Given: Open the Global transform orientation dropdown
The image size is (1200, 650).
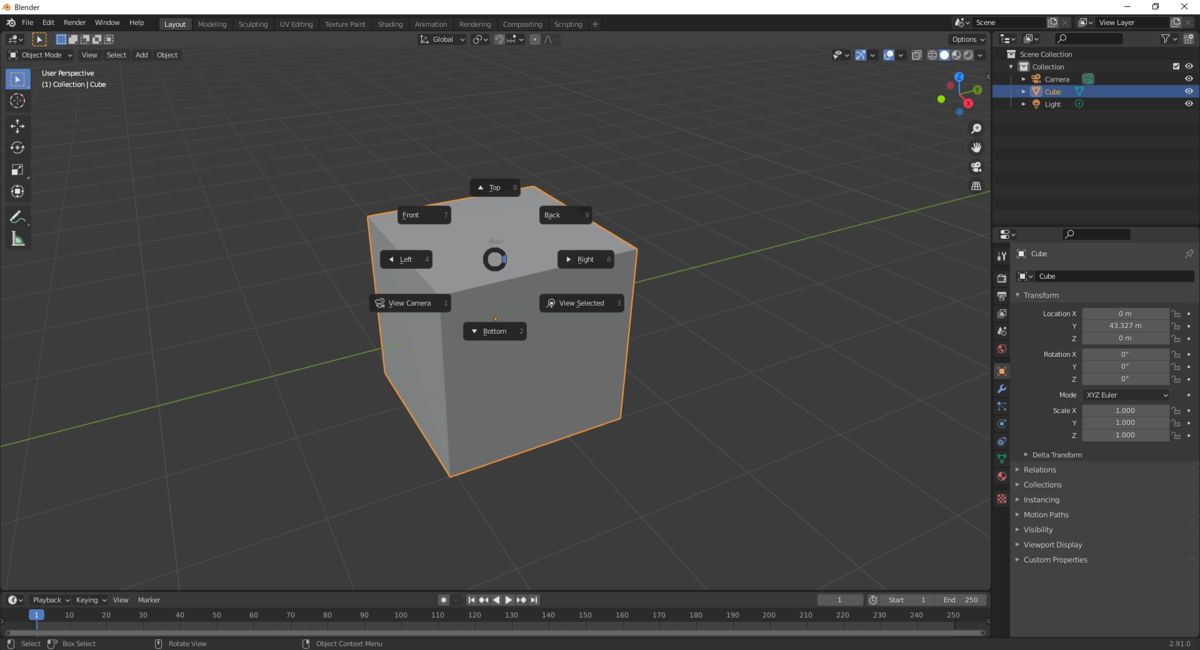Looking at the screenshot, I should tap(443, 39).
